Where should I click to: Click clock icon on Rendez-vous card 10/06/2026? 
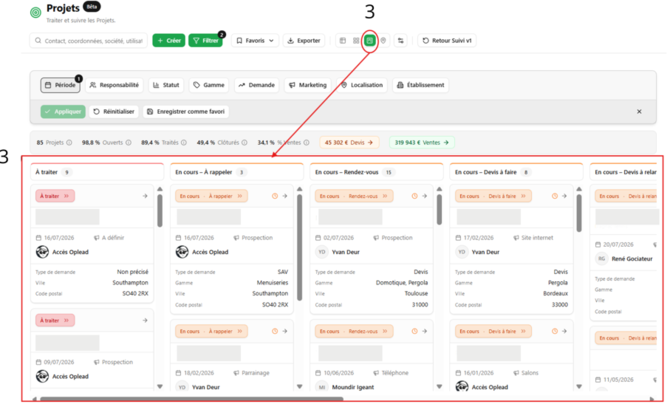tap(414, 331)
